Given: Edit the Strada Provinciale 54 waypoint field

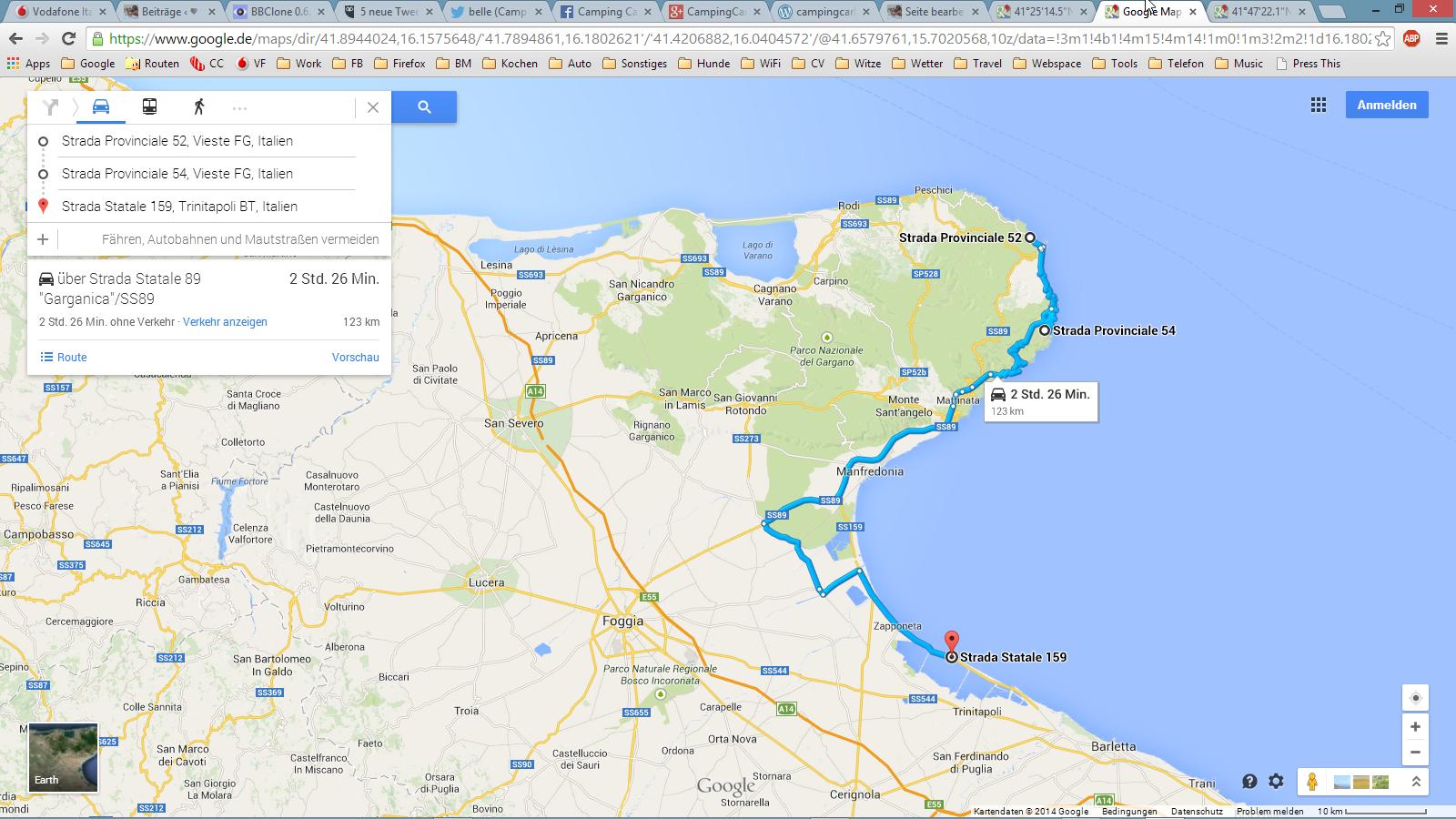Looking at the screenshot, I should tap(207, 174).
